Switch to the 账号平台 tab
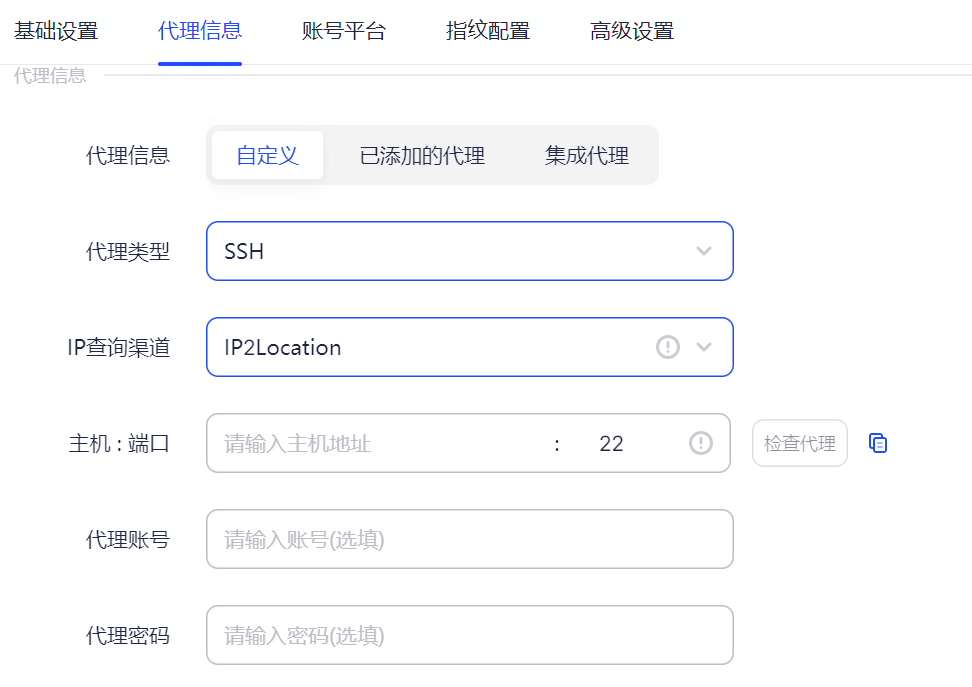The height and width of the screenshot is (687, 972). coord(344,31)
